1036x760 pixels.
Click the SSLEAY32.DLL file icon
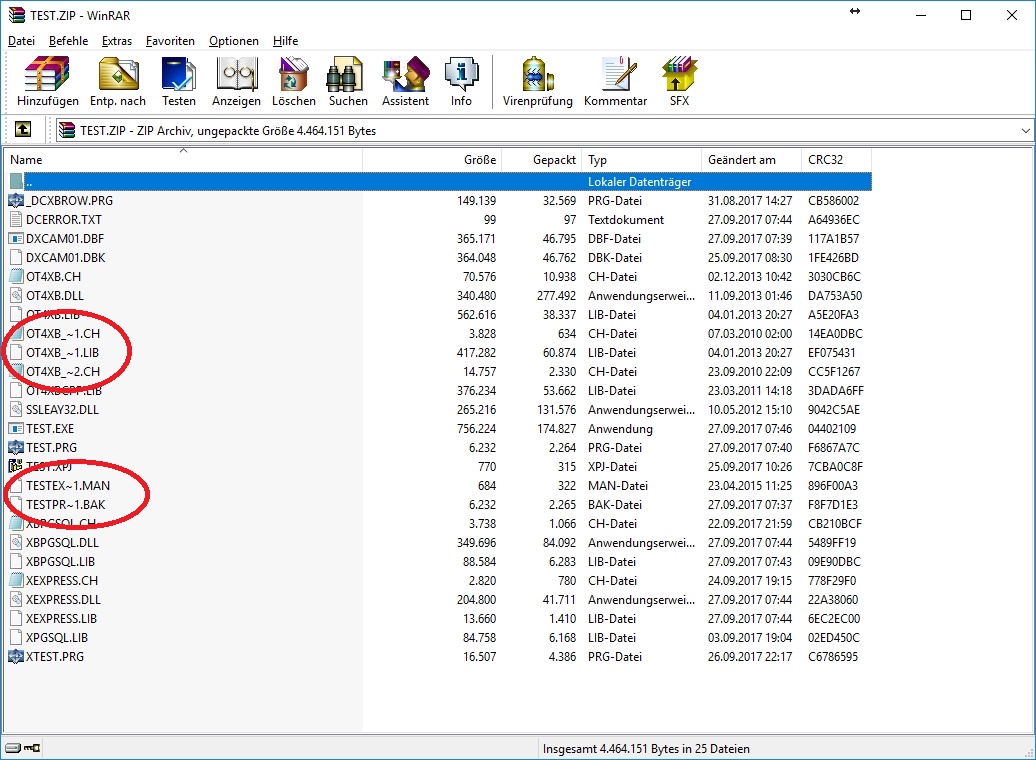click(x=16, y=410)
